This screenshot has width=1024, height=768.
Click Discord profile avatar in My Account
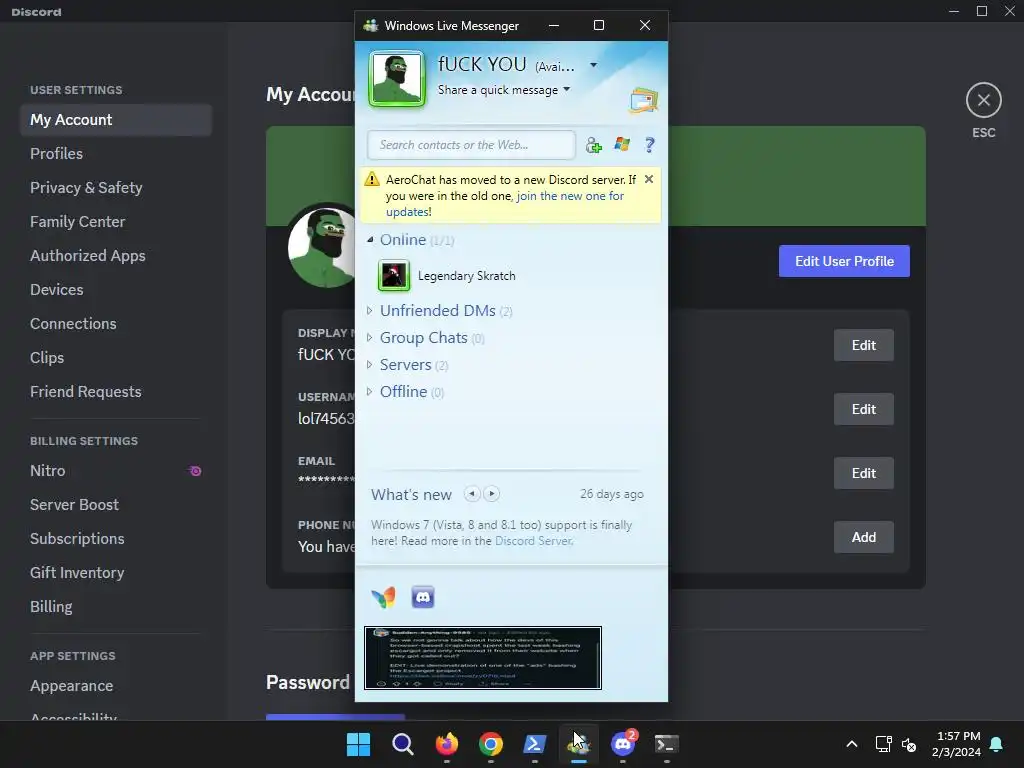point(321,248)
